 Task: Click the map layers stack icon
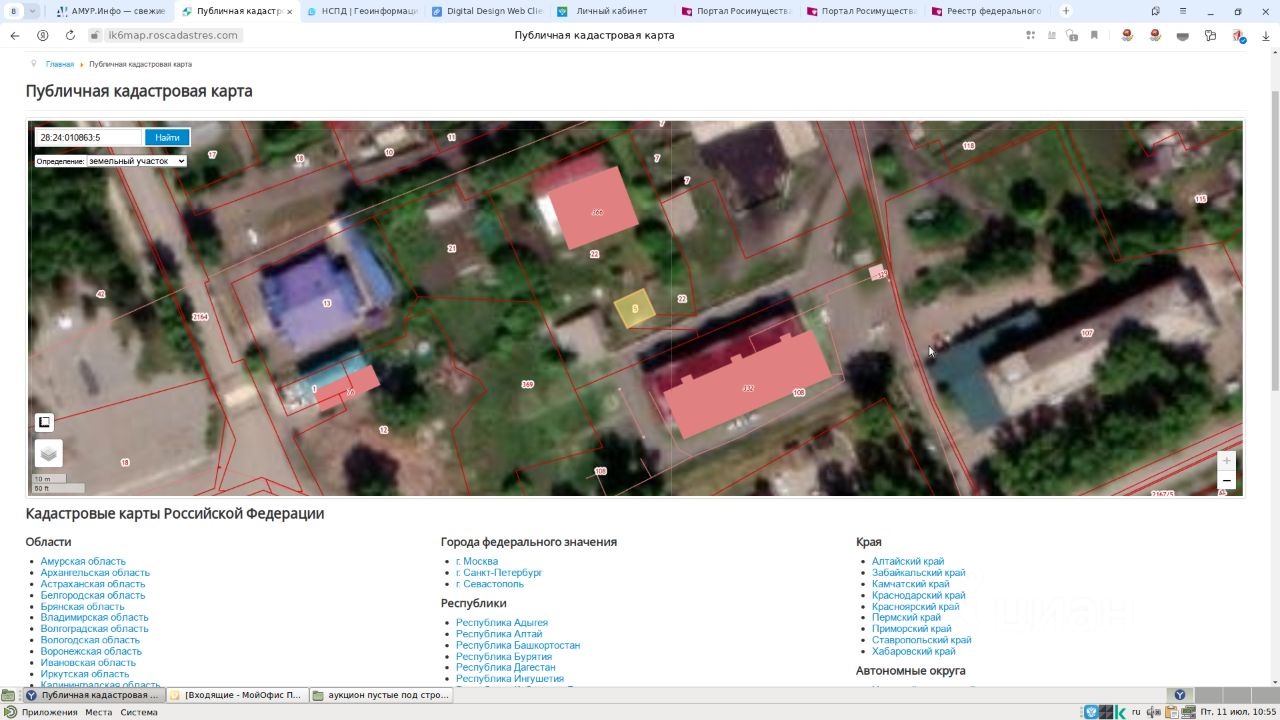48,453
